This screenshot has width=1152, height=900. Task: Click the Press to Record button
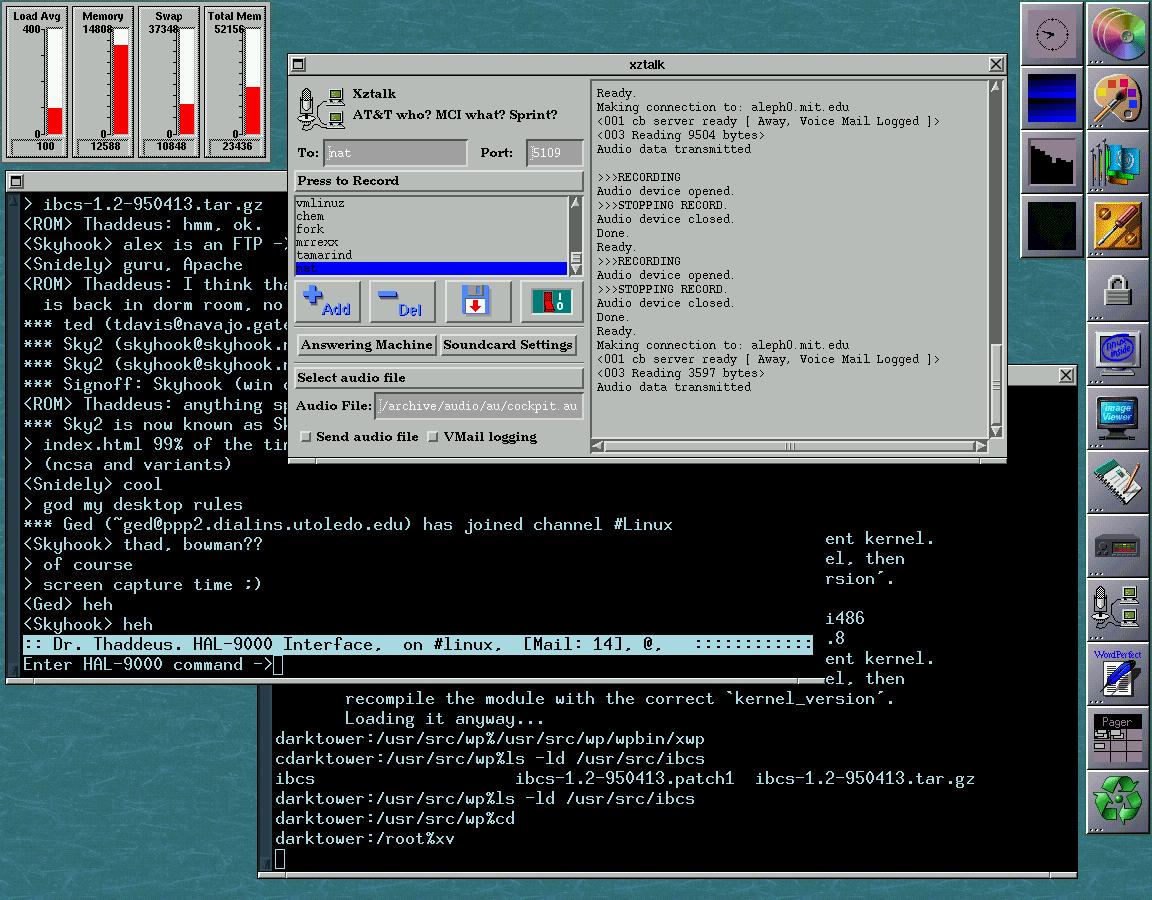[439, 181]
